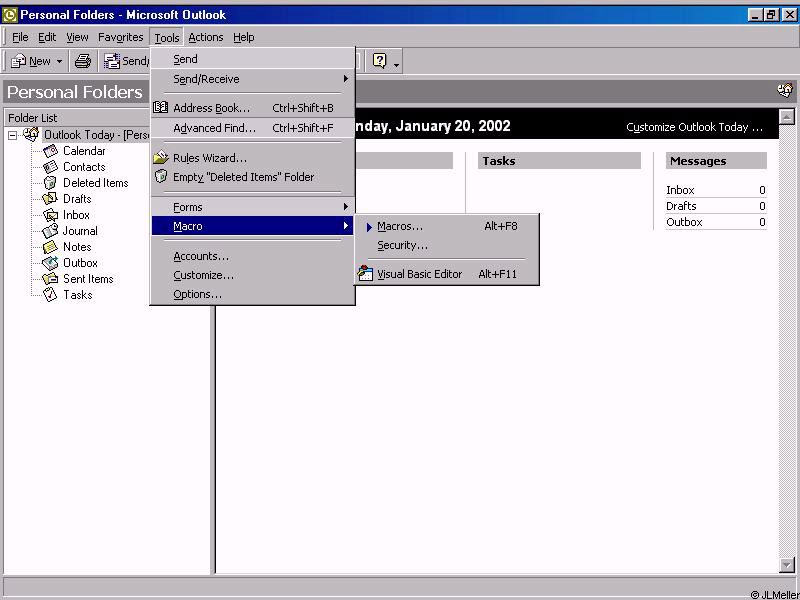
Task: Open the File menu
Action: pyautogui.click(x=20, y=37)
